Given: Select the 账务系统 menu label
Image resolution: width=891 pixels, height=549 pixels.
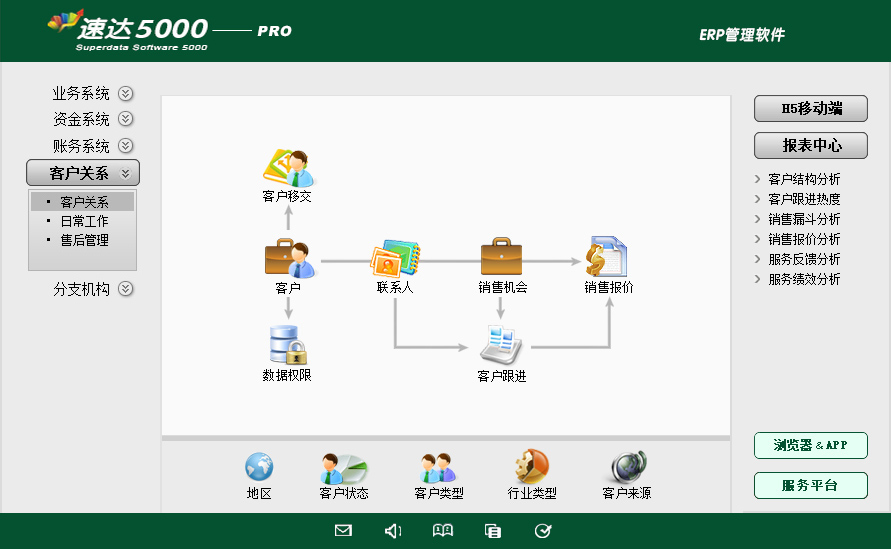Looking at the screenshot, I should [81, 146].
